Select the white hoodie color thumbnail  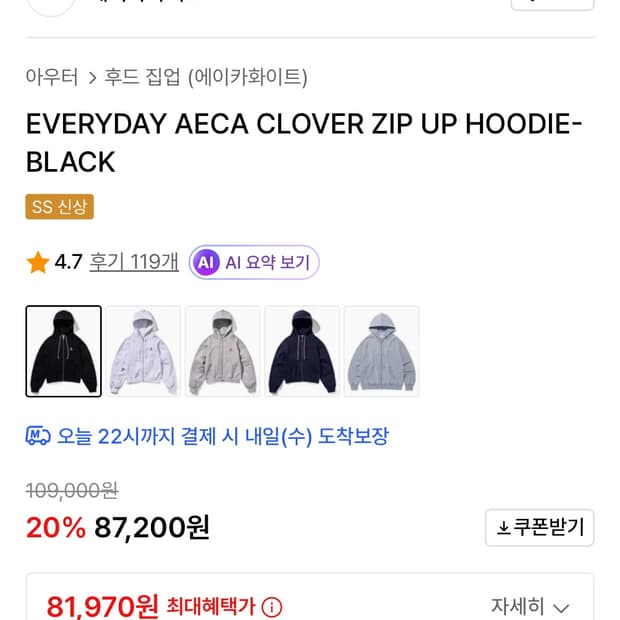coord(143,351)
